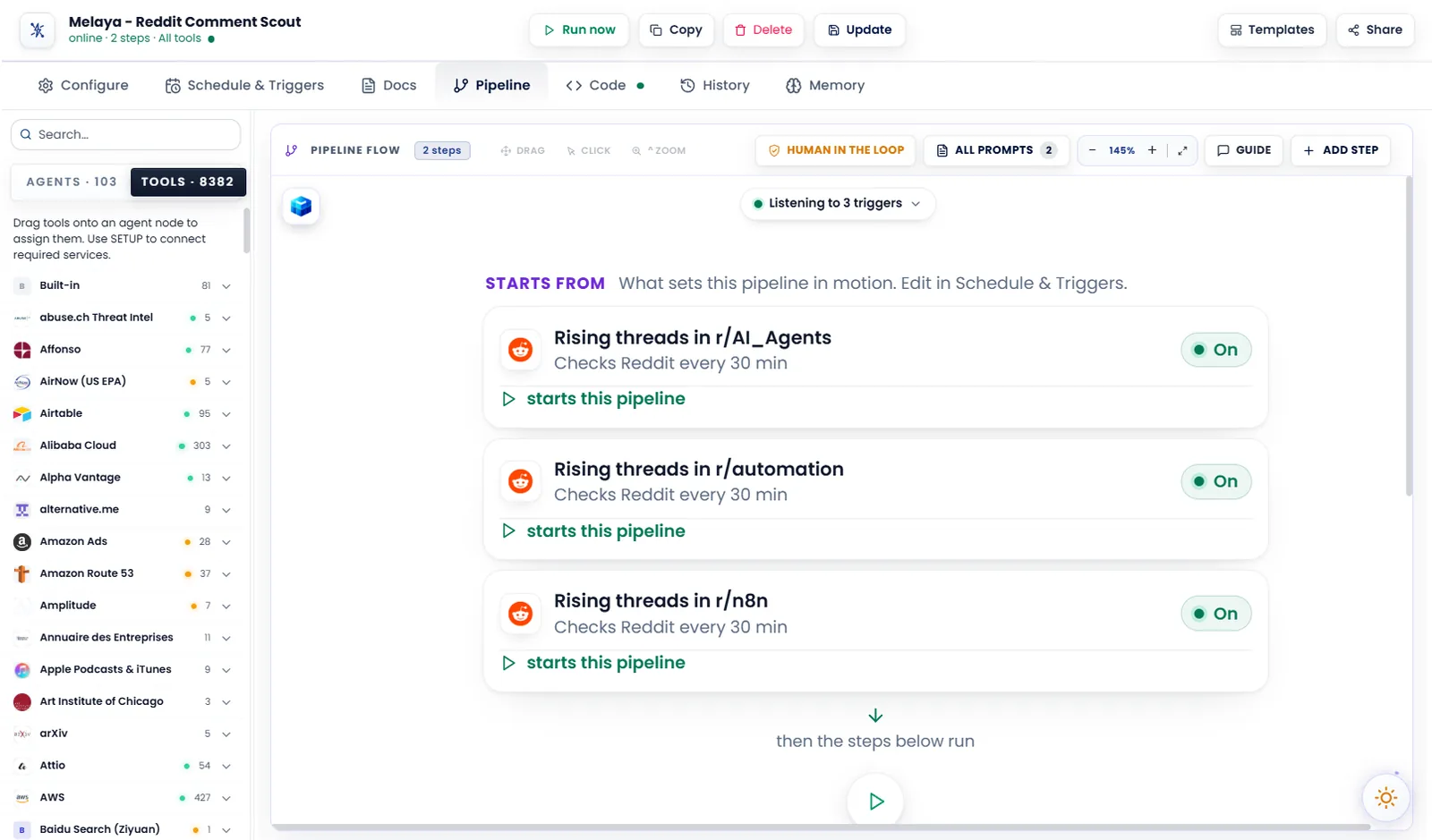This screenshot has width=1432, height=840.
Task: Click the round play button below triggers
Action: click(x=875, y=802)
